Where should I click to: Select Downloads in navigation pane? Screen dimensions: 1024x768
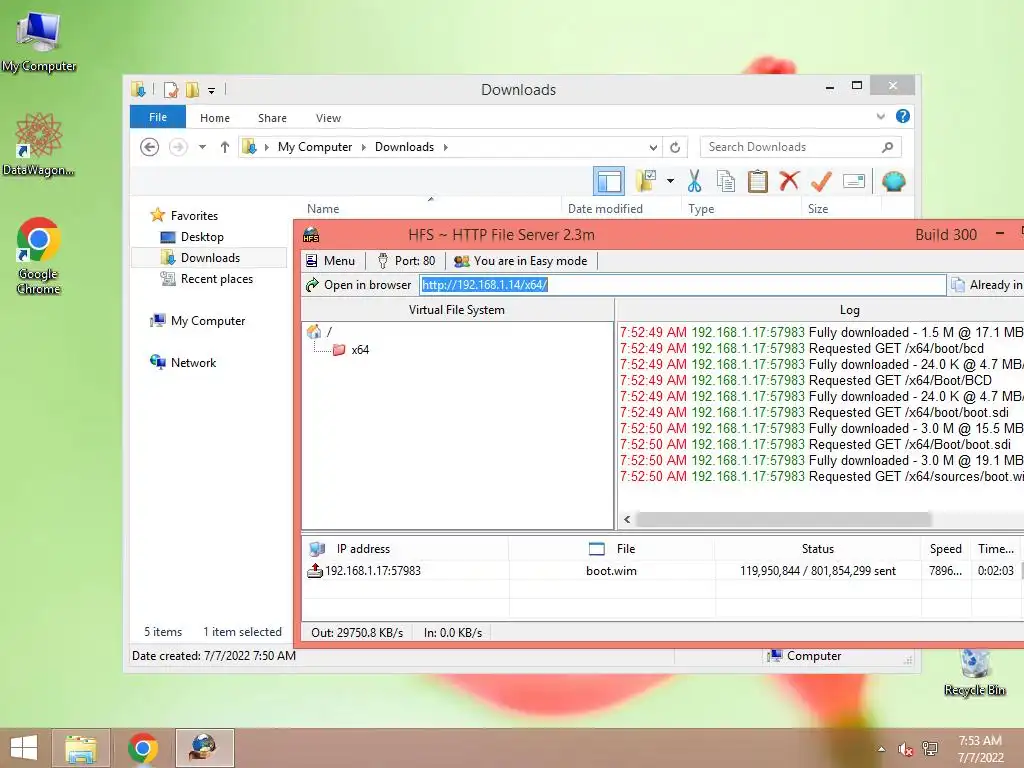click(x=210, y=258)
